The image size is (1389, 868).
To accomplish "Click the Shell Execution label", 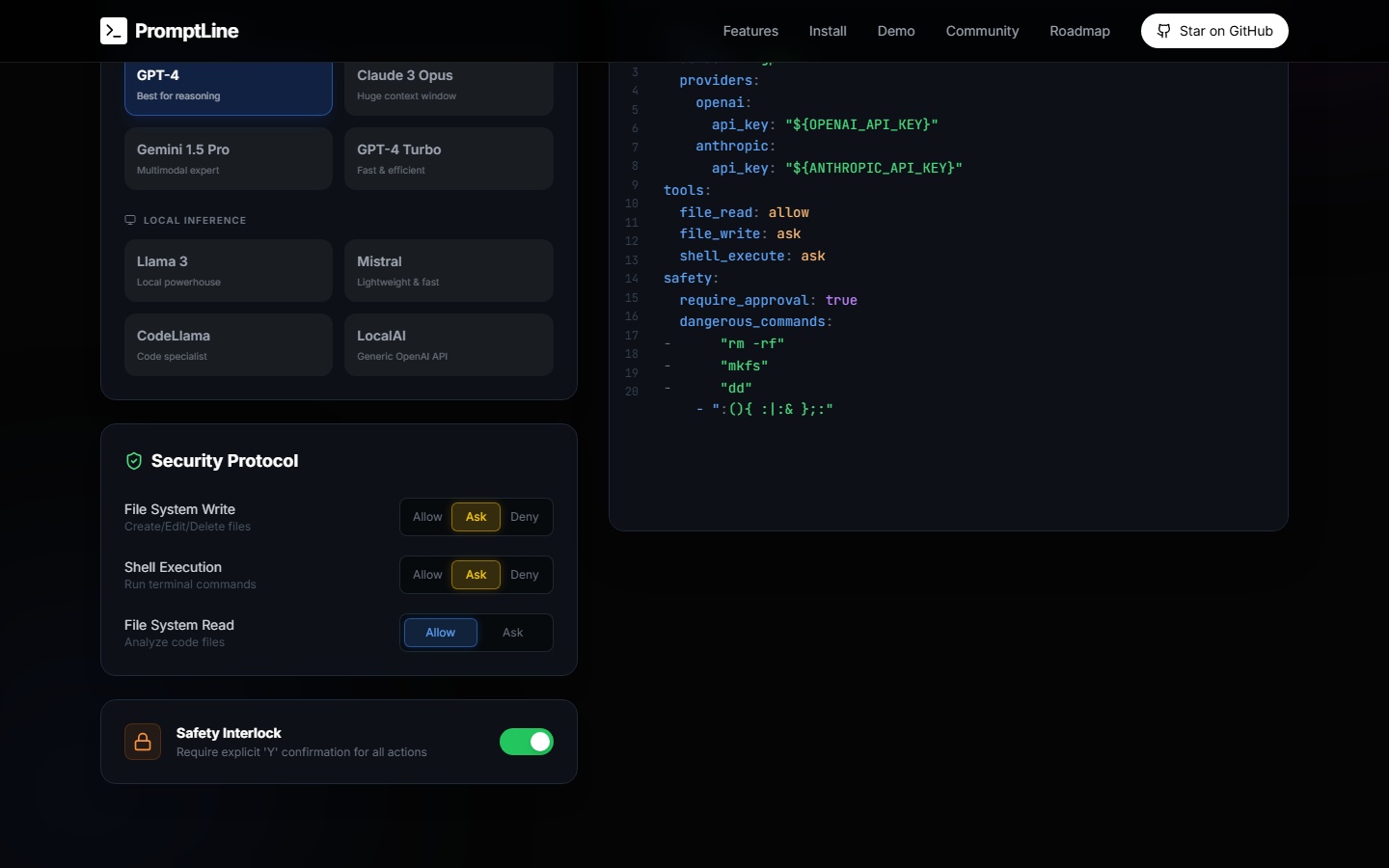I will (x=173, y=567).
